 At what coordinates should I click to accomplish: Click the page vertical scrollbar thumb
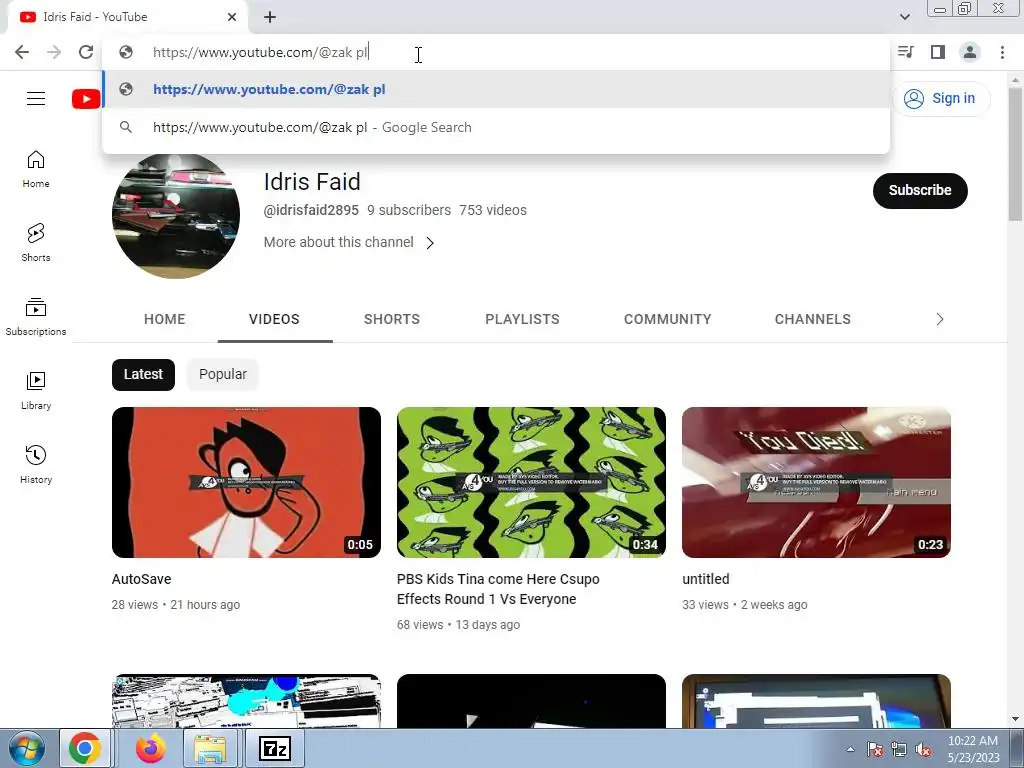(x=1015, y=154)
